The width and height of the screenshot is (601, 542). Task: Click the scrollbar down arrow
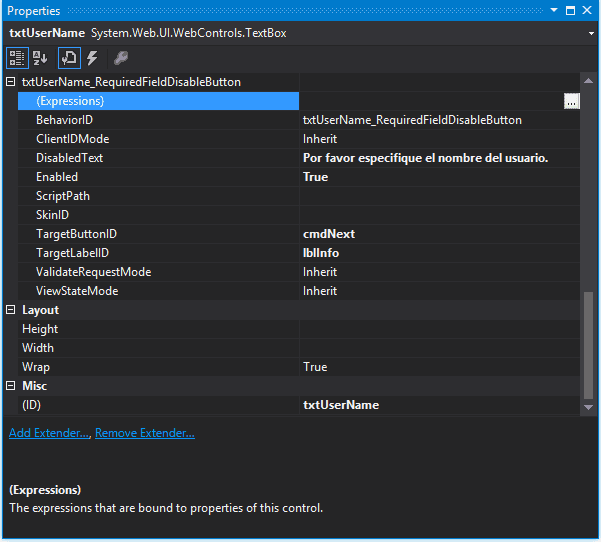click(588, 407)
